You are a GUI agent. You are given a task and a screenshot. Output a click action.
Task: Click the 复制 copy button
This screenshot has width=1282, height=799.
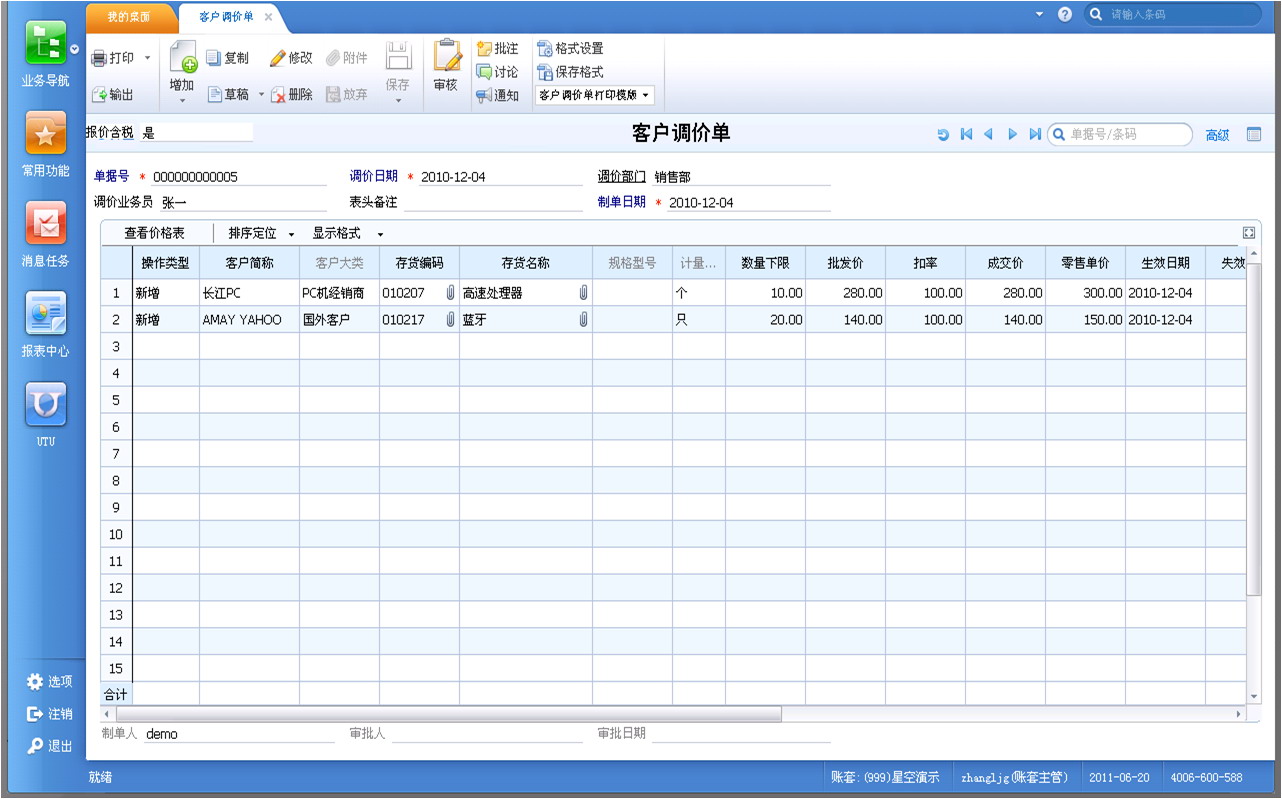click(x=228, y=58)
